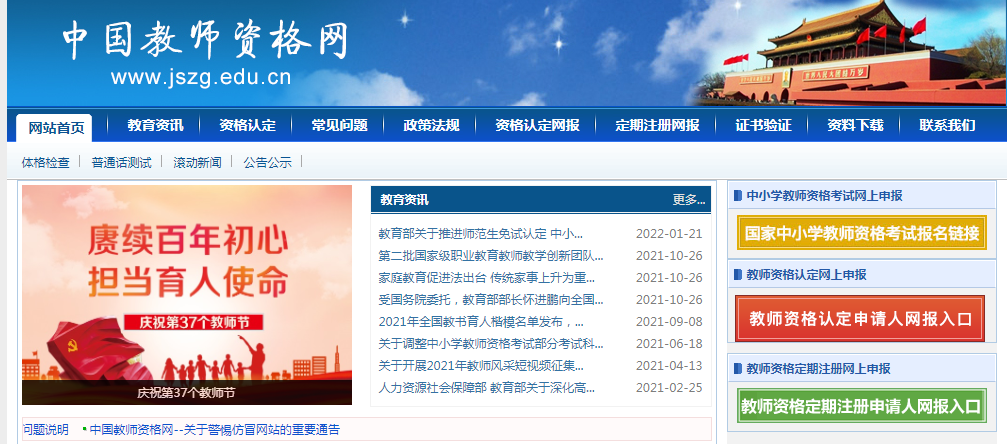Image resolution: width=1007 pixels, height=444 pixels.
Task: Click the date 2022-01-21
Action: (x=669, y=234)
